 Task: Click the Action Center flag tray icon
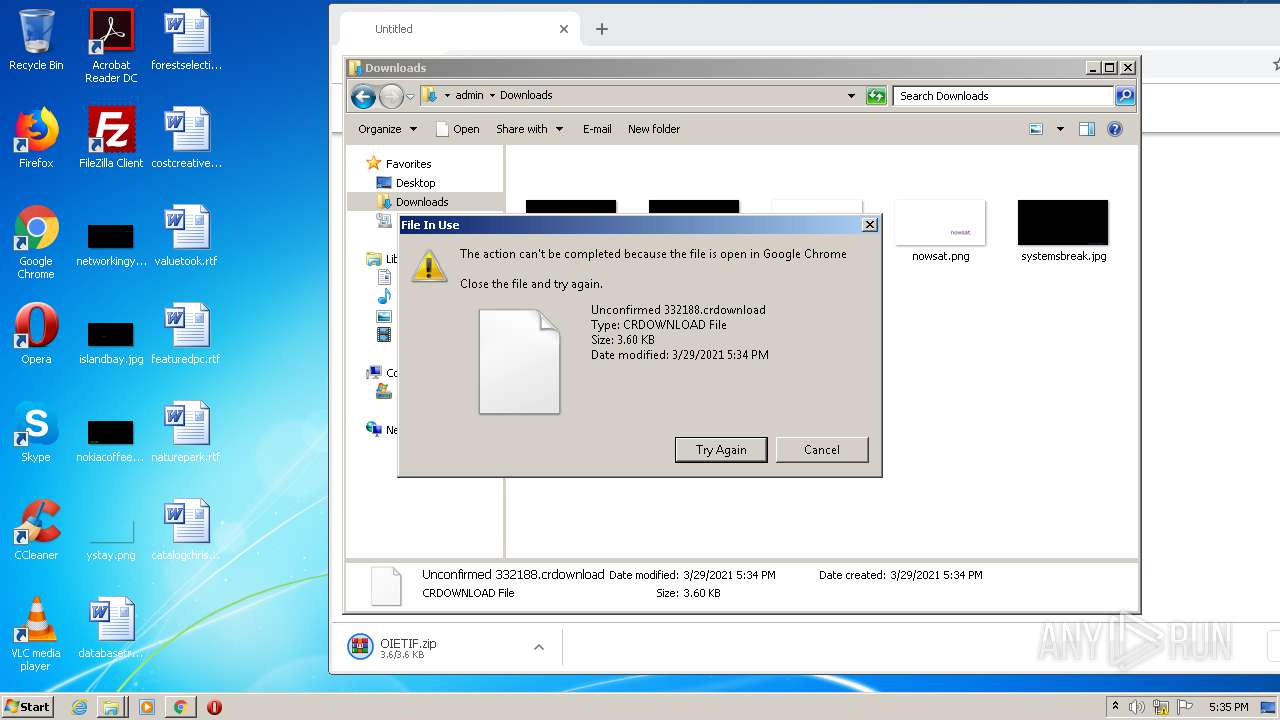tap(1185, 707)
